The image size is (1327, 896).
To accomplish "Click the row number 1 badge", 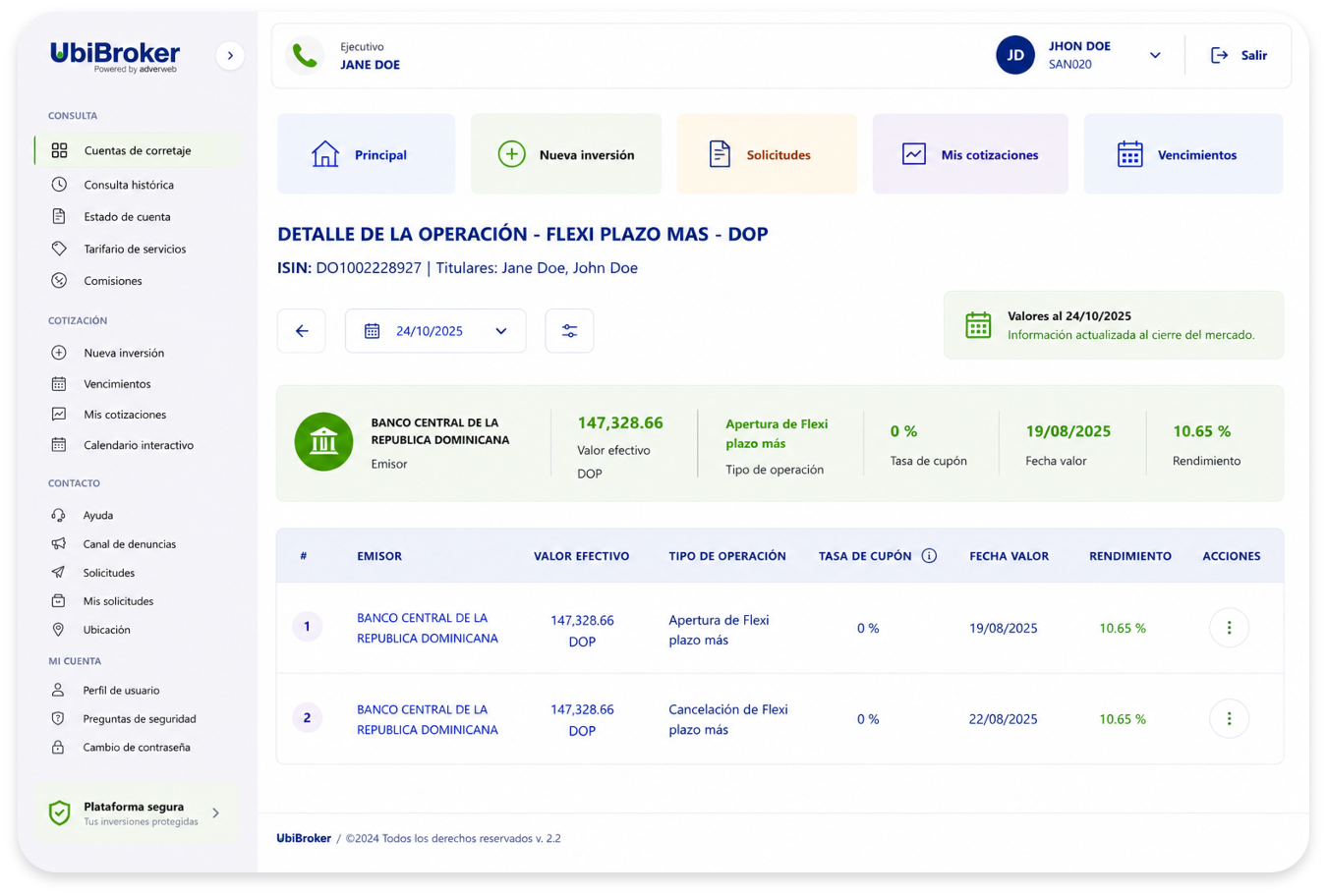I will 307,627.
